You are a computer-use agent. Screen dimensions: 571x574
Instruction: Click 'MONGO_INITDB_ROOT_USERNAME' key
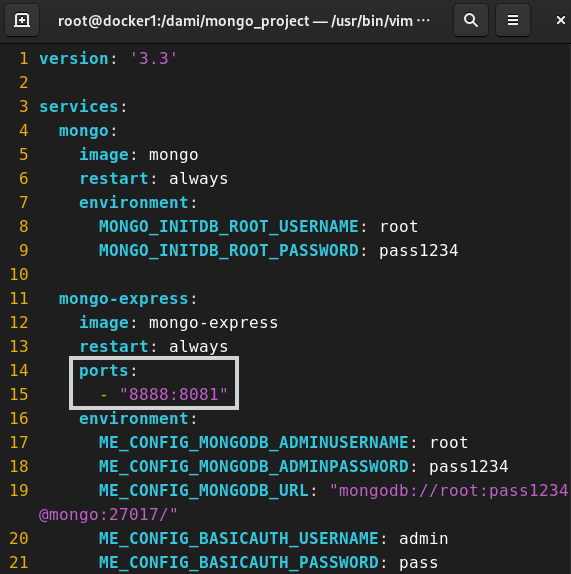click(x=228, y=227)
